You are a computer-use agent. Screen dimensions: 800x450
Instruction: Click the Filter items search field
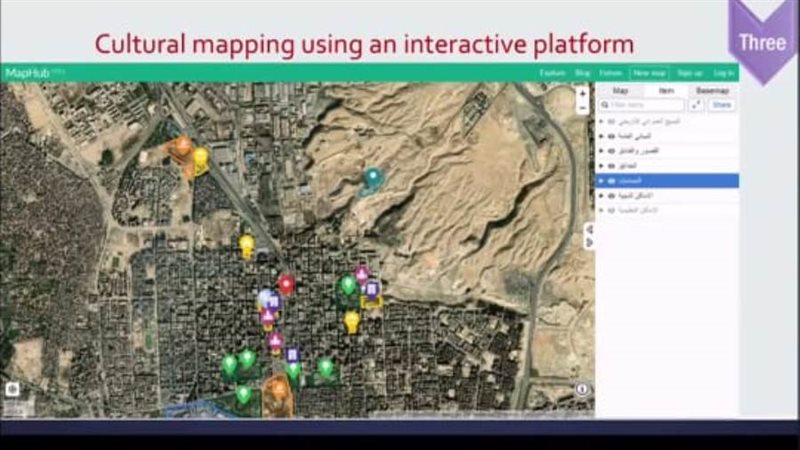coord(645,105)
